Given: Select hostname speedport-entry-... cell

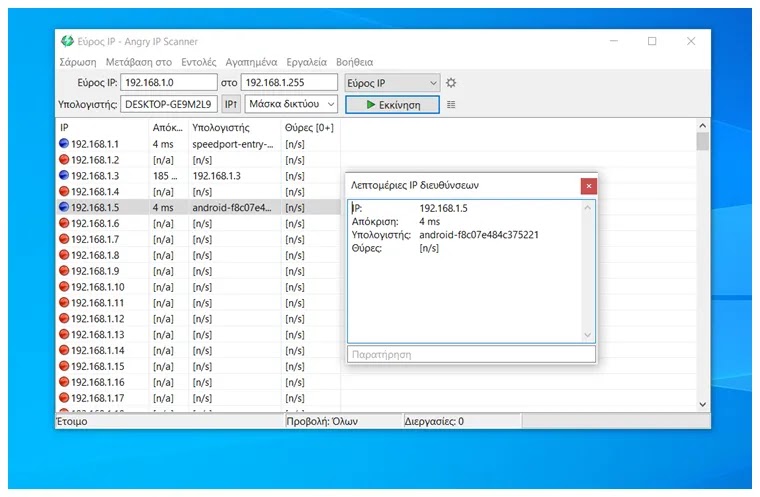Looking at the screenshot, I should [235, 144].
